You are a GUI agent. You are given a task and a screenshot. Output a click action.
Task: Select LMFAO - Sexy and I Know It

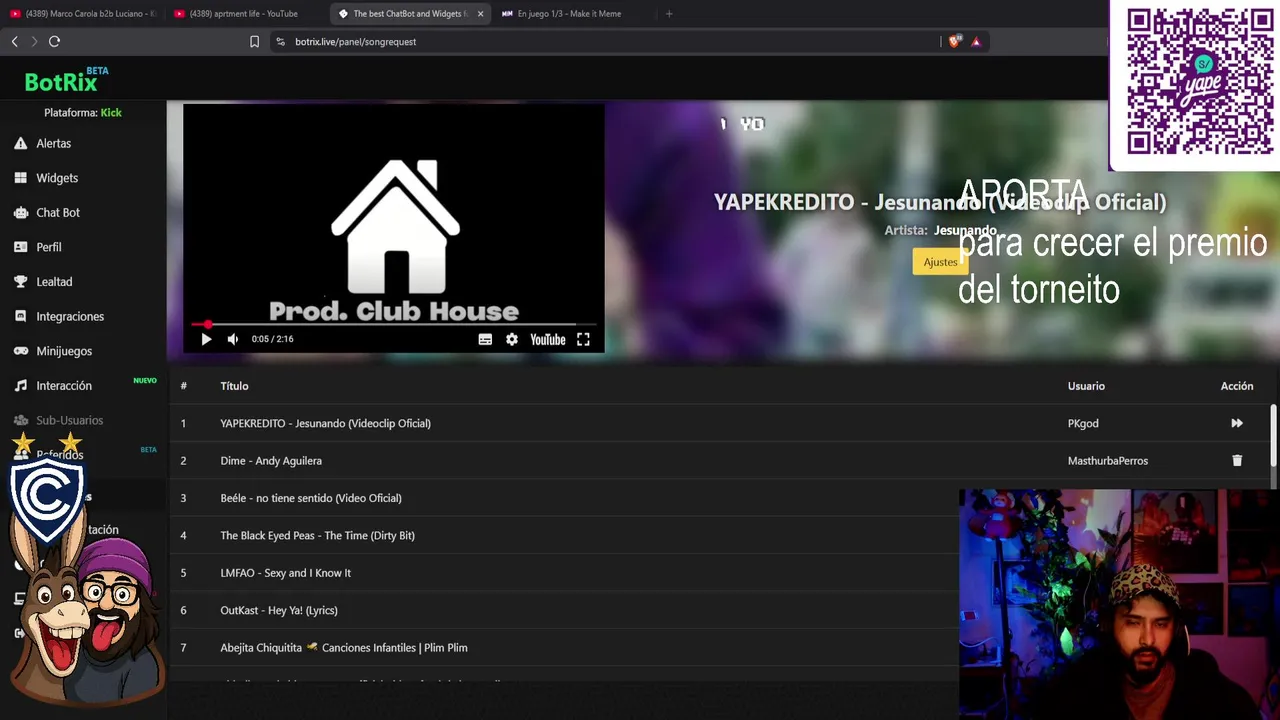tap(564, 573)
